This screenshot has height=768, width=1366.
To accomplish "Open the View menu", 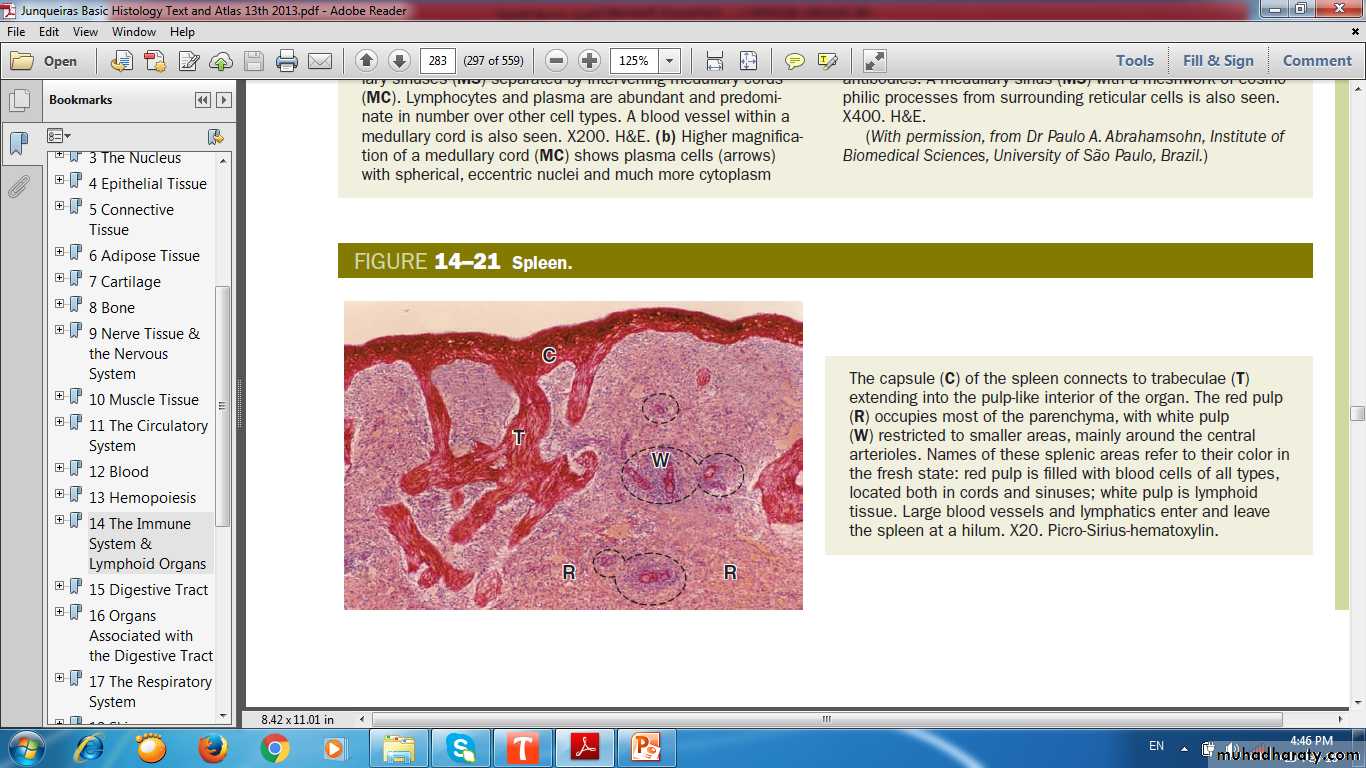I will [85, 32].
